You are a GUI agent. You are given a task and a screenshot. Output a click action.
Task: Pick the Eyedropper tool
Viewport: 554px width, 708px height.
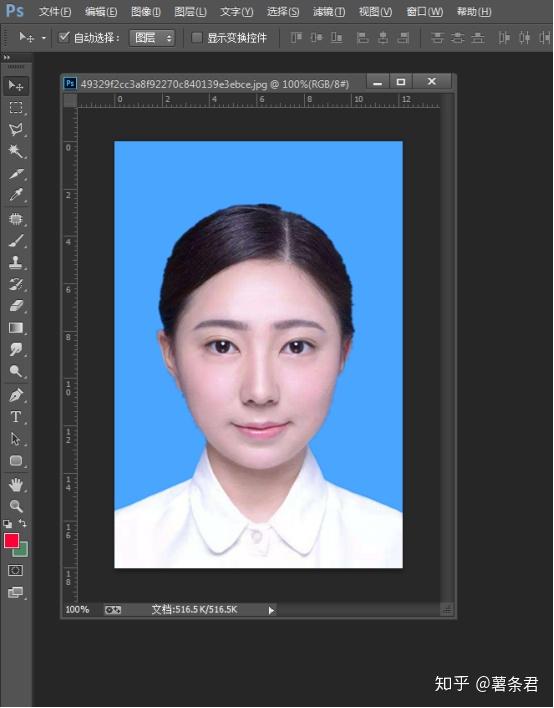point(16,195)
